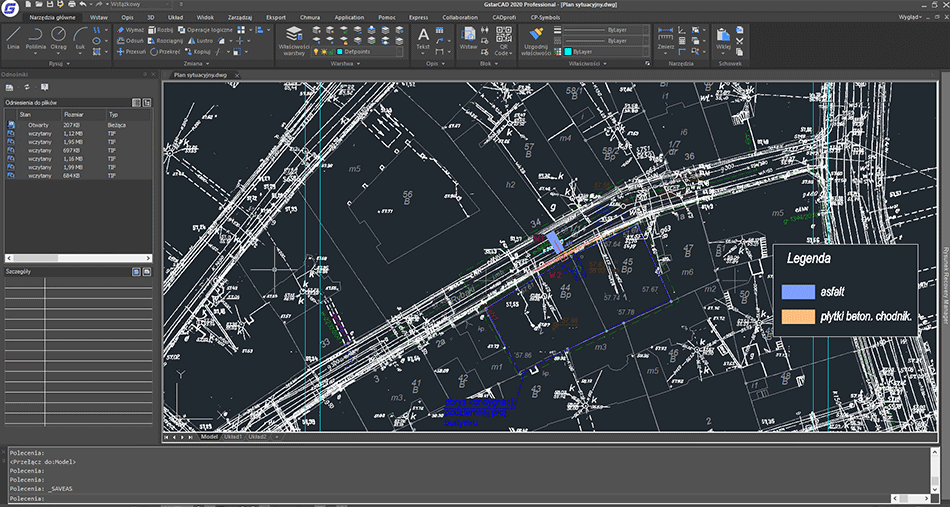Select the Linia drawing tool
This screenshot has height=507, width=950.
point(13,37)
